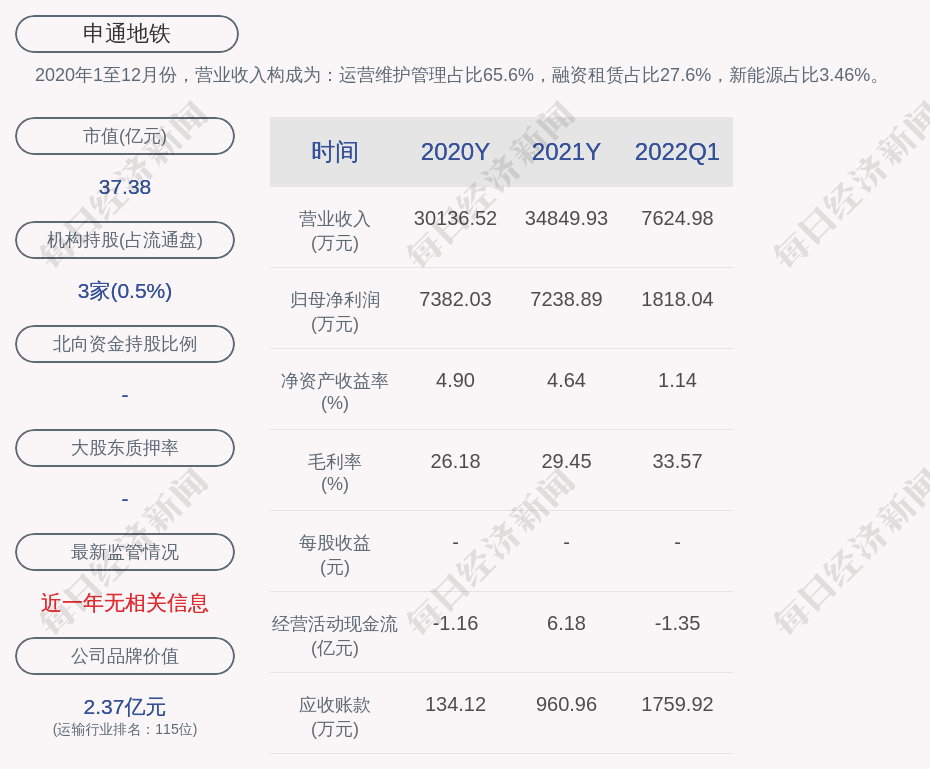Screen dimensions: 930x769
Task: Select the net profit value 1818.04
Action: 677,299
